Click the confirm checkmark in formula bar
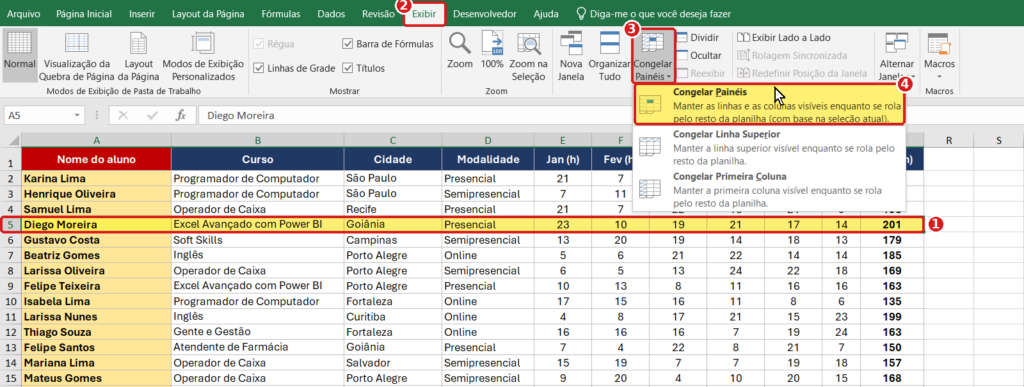Screen dimensions: 1024x387 [153, 116]
